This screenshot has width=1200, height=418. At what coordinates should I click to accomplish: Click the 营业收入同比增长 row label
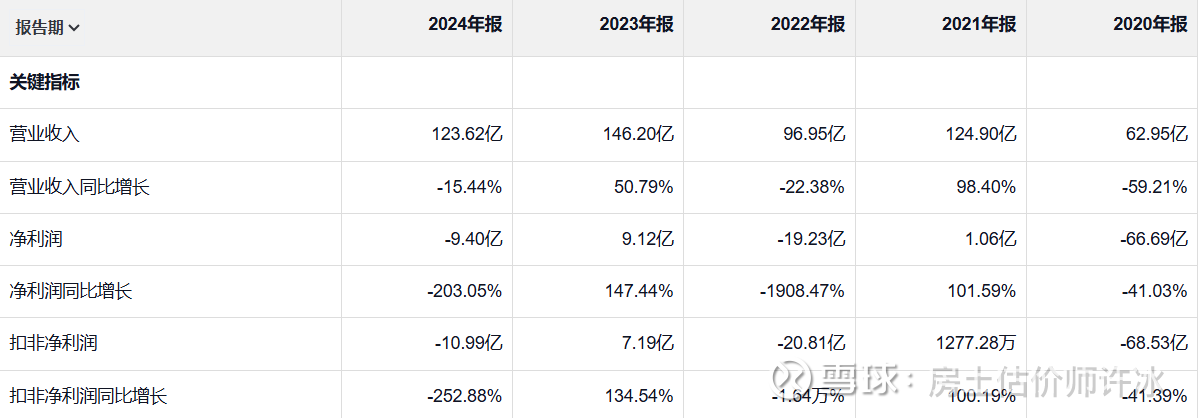pyautogui.click(x=79, y=187)
